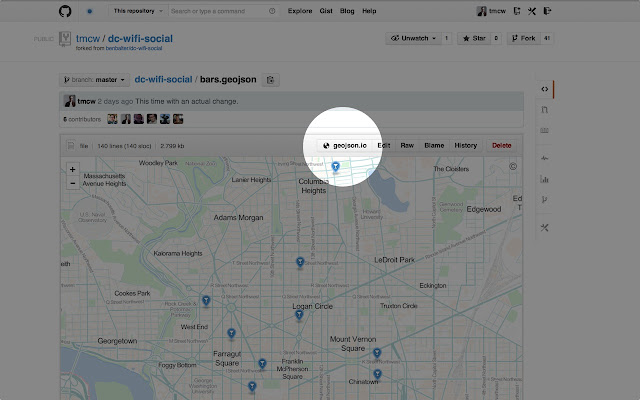Zoom out of the map with minus
This screenshot has height=400, width=640.
(x=73, y=183)
